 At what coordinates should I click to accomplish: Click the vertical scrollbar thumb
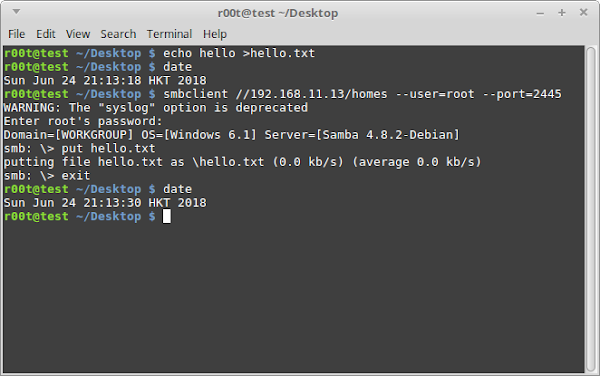point(592,208)
